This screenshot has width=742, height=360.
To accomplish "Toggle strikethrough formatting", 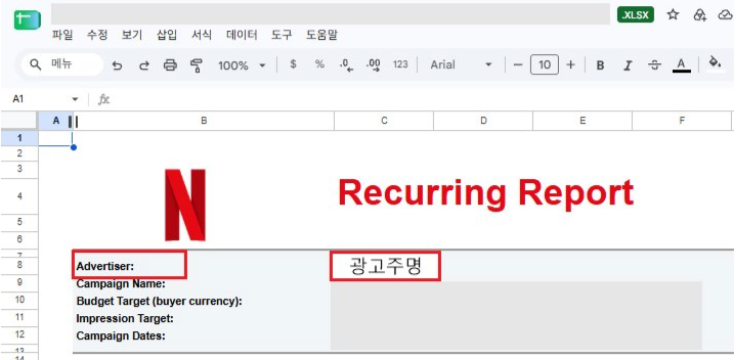I will (x=654, y=65).
